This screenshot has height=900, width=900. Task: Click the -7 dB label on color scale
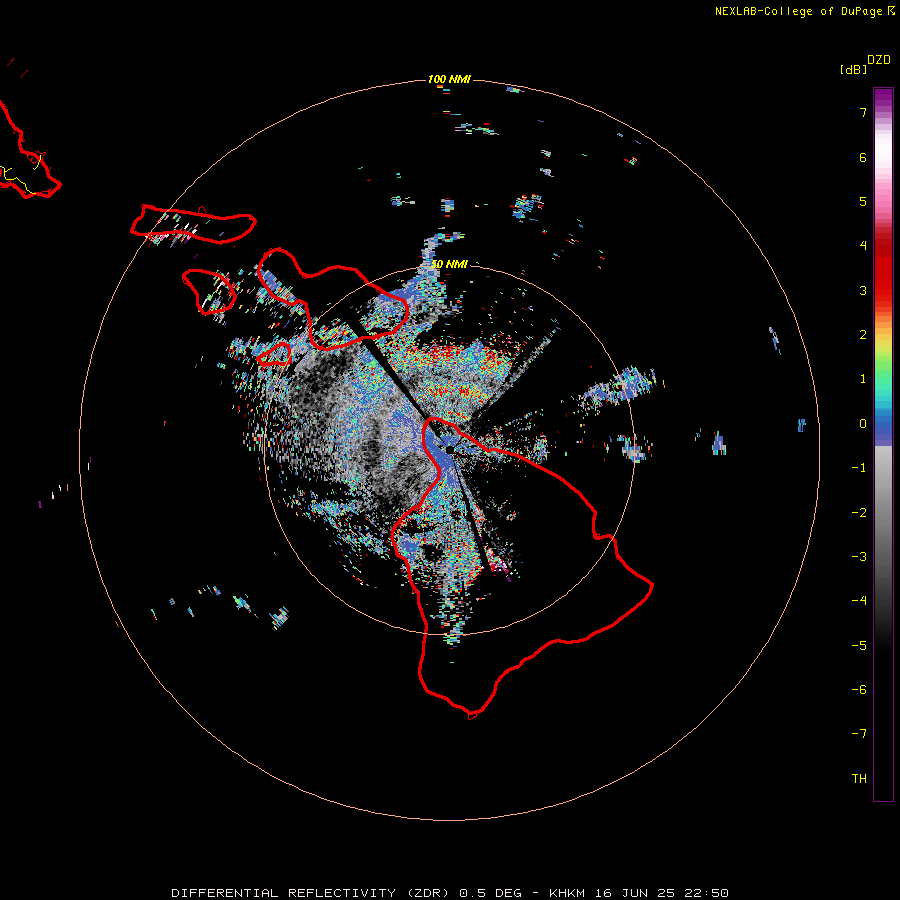[859, 734]
